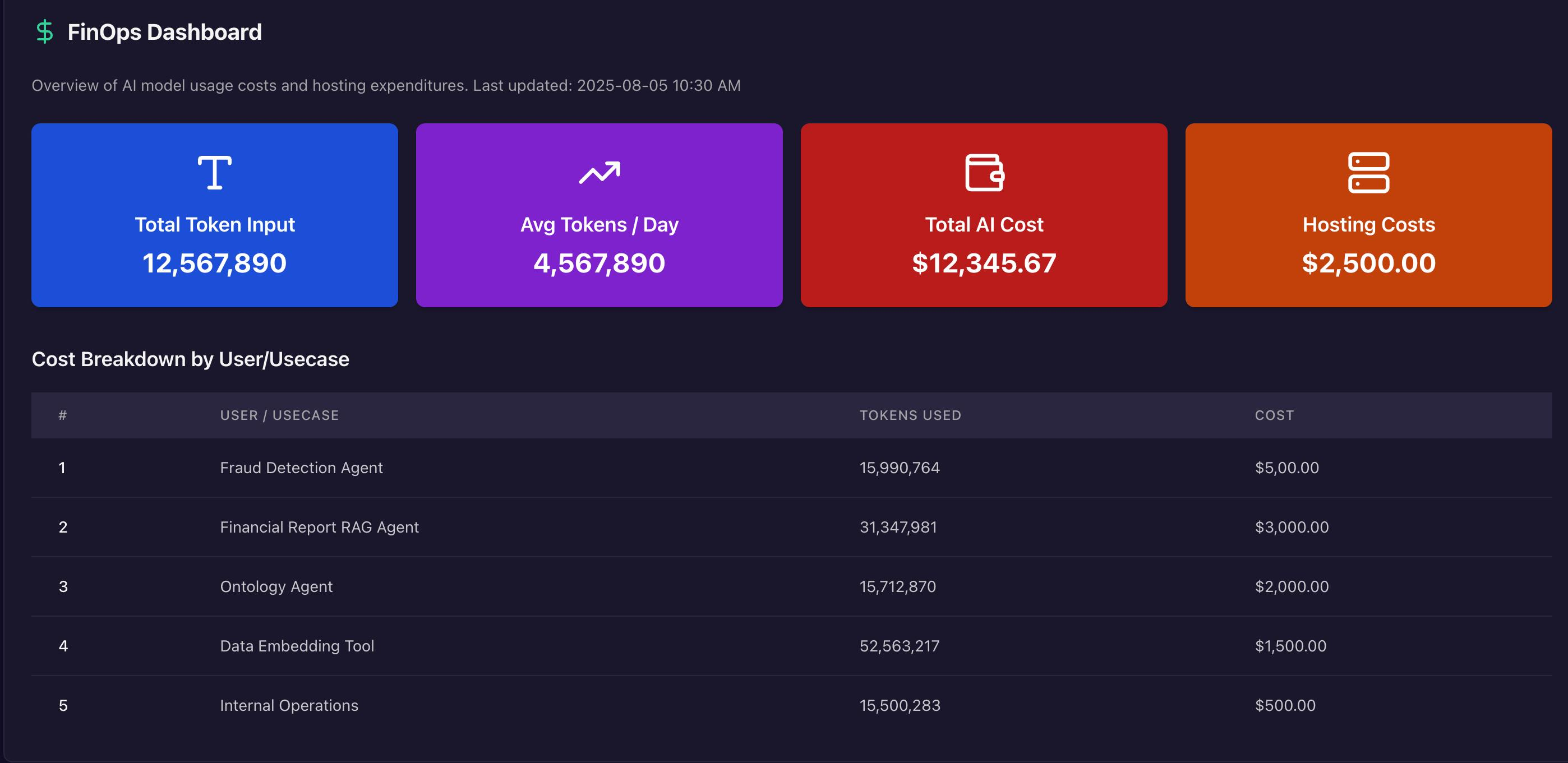Select the Financial Report RAG Agent name
1568x763 pixels.
coord(319,527)
